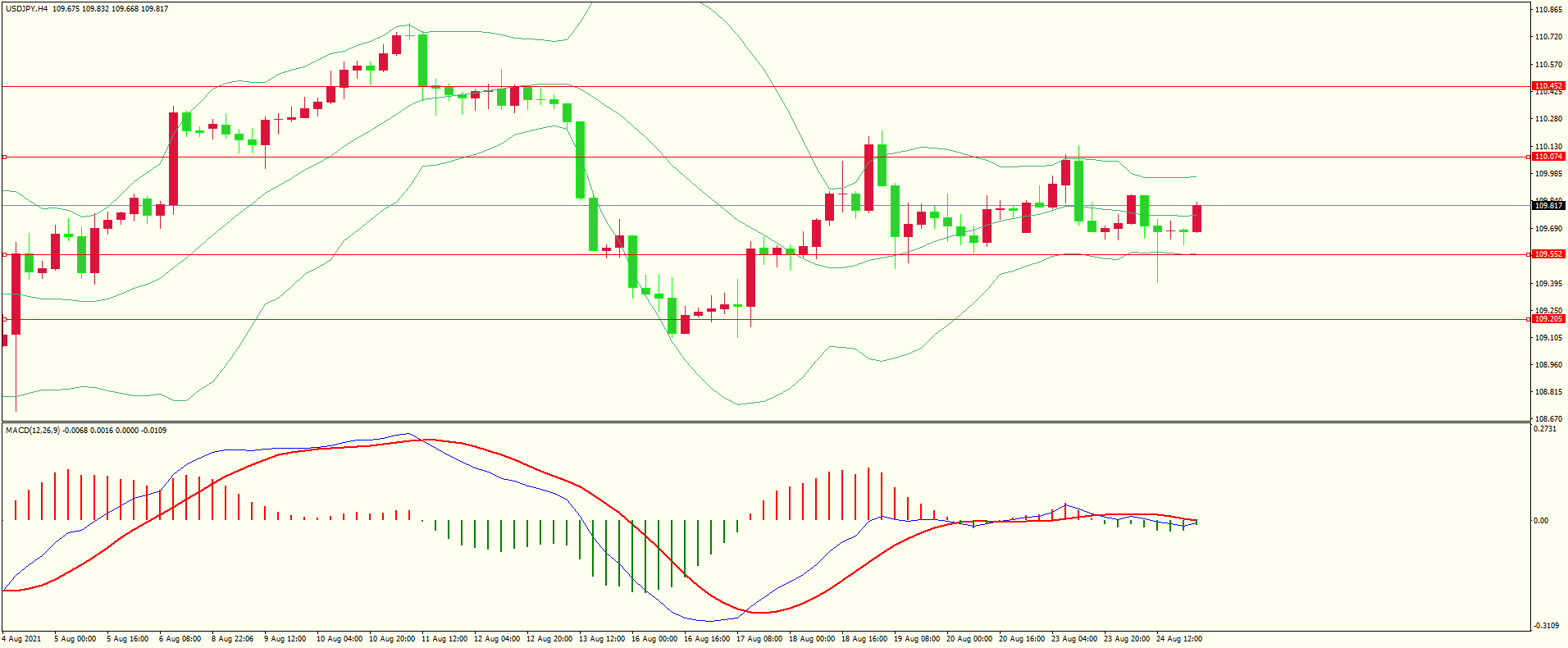Click the 5 Aug 00:00 time label
The height and width of the screenshot is (648, 1568).
point(75,639)
